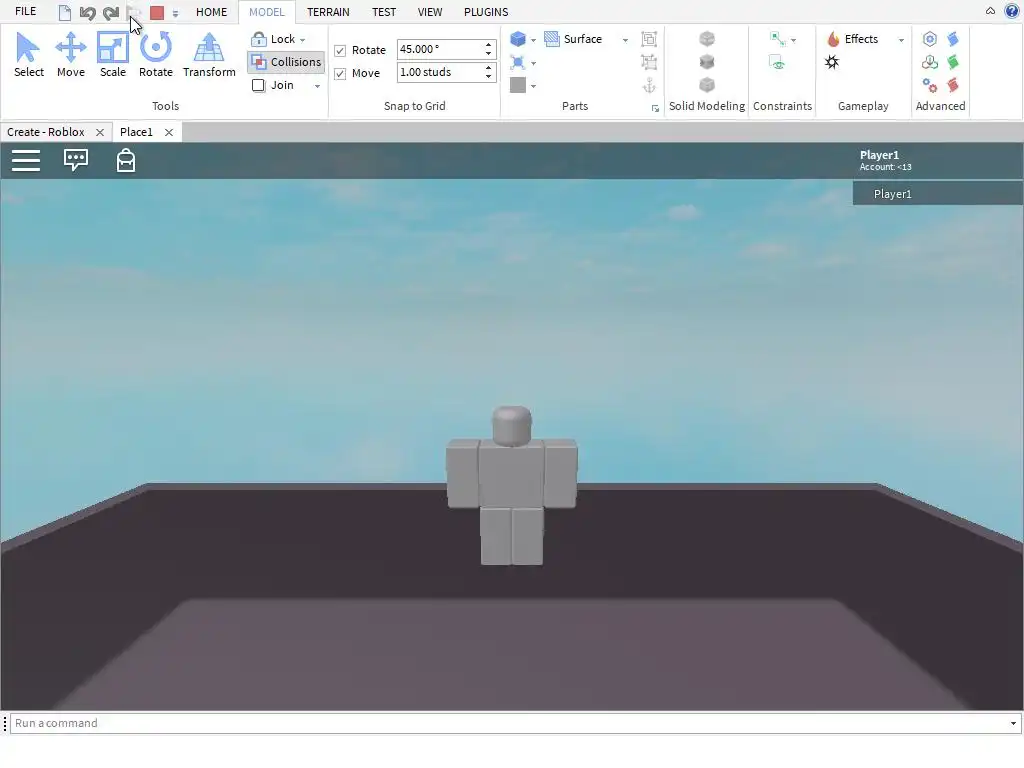Open the Lock tool dropdown arrow
Screen dimensions: 1024x768
coord(302,40)
